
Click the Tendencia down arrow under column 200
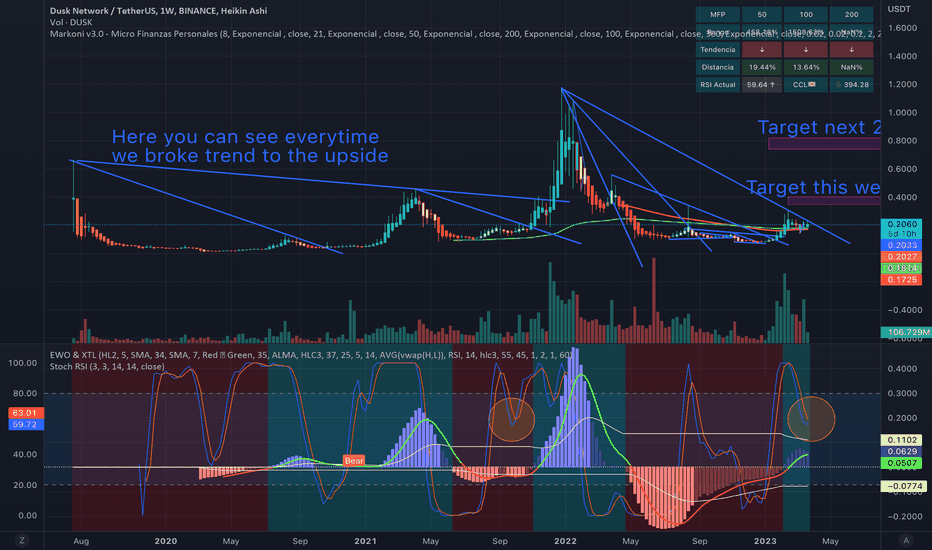point(851,49)
